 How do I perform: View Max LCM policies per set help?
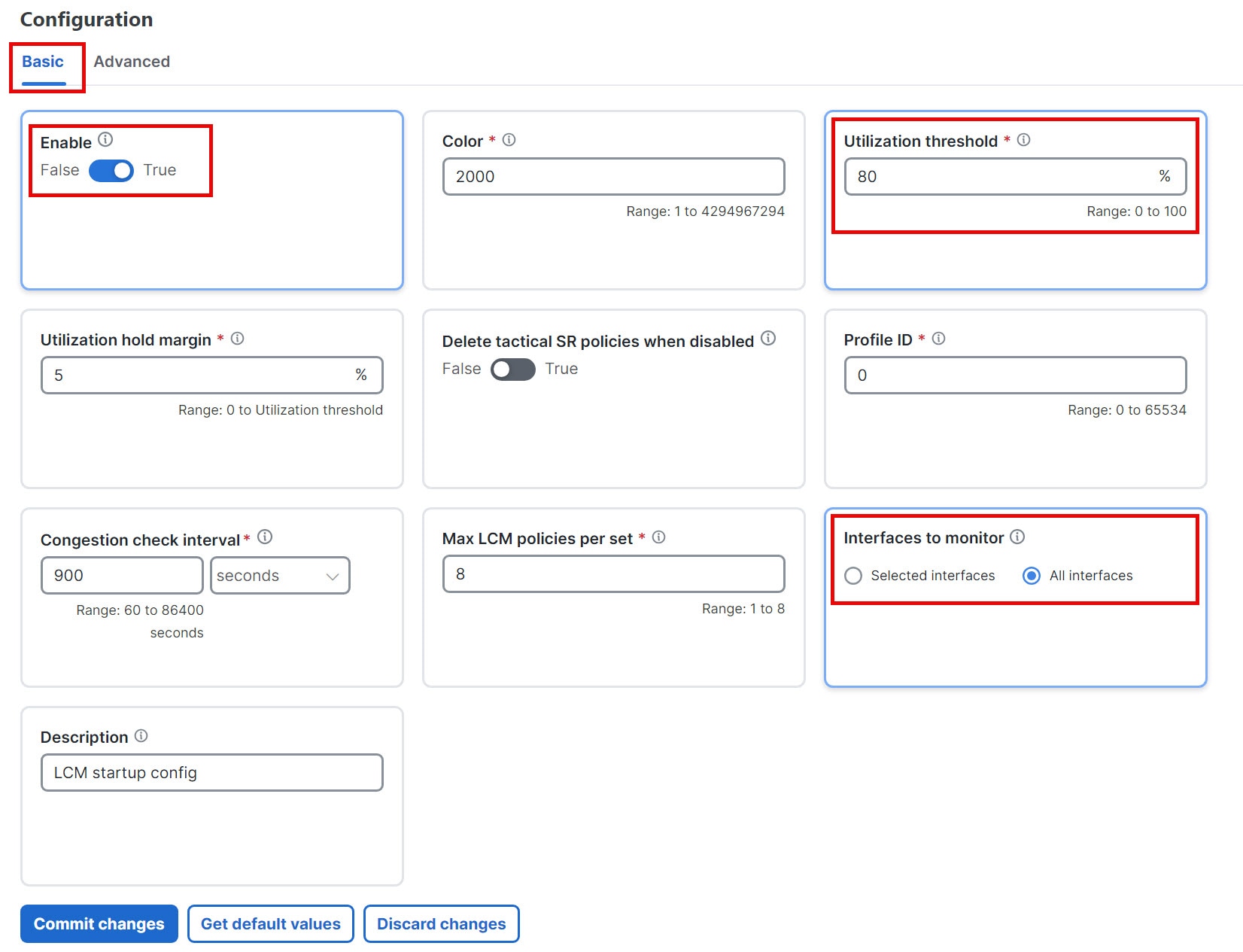tap(659, 537)
